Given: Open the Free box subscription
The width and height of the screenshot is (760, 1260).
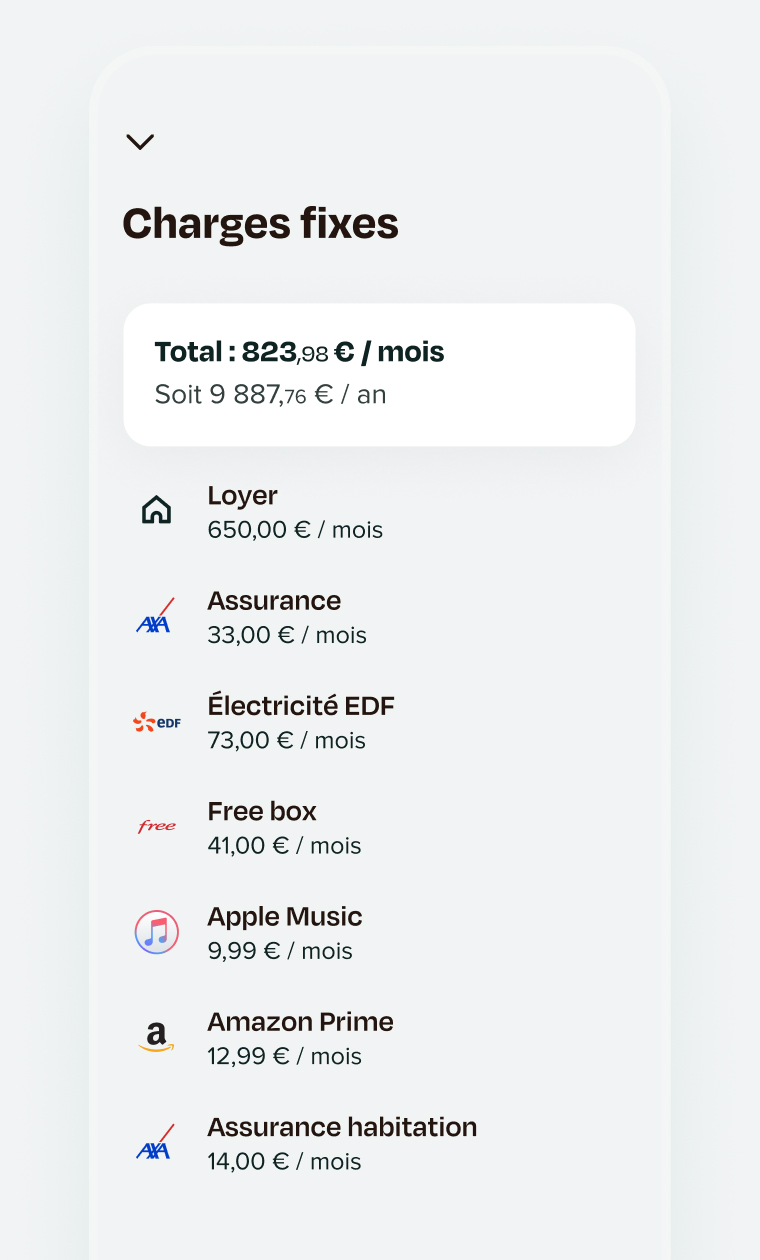Looking at the screenshot, I should (x=262, y=811).
